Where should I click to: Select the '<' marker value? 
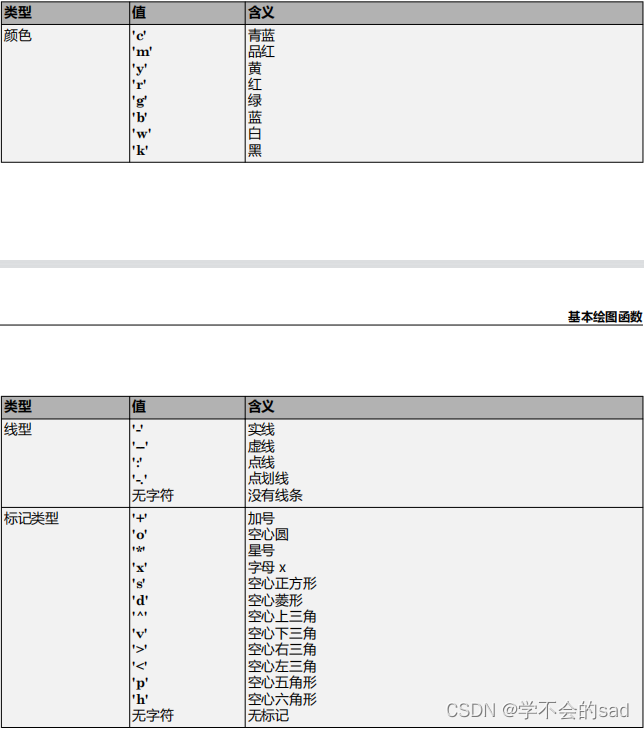tap(139, 666)
